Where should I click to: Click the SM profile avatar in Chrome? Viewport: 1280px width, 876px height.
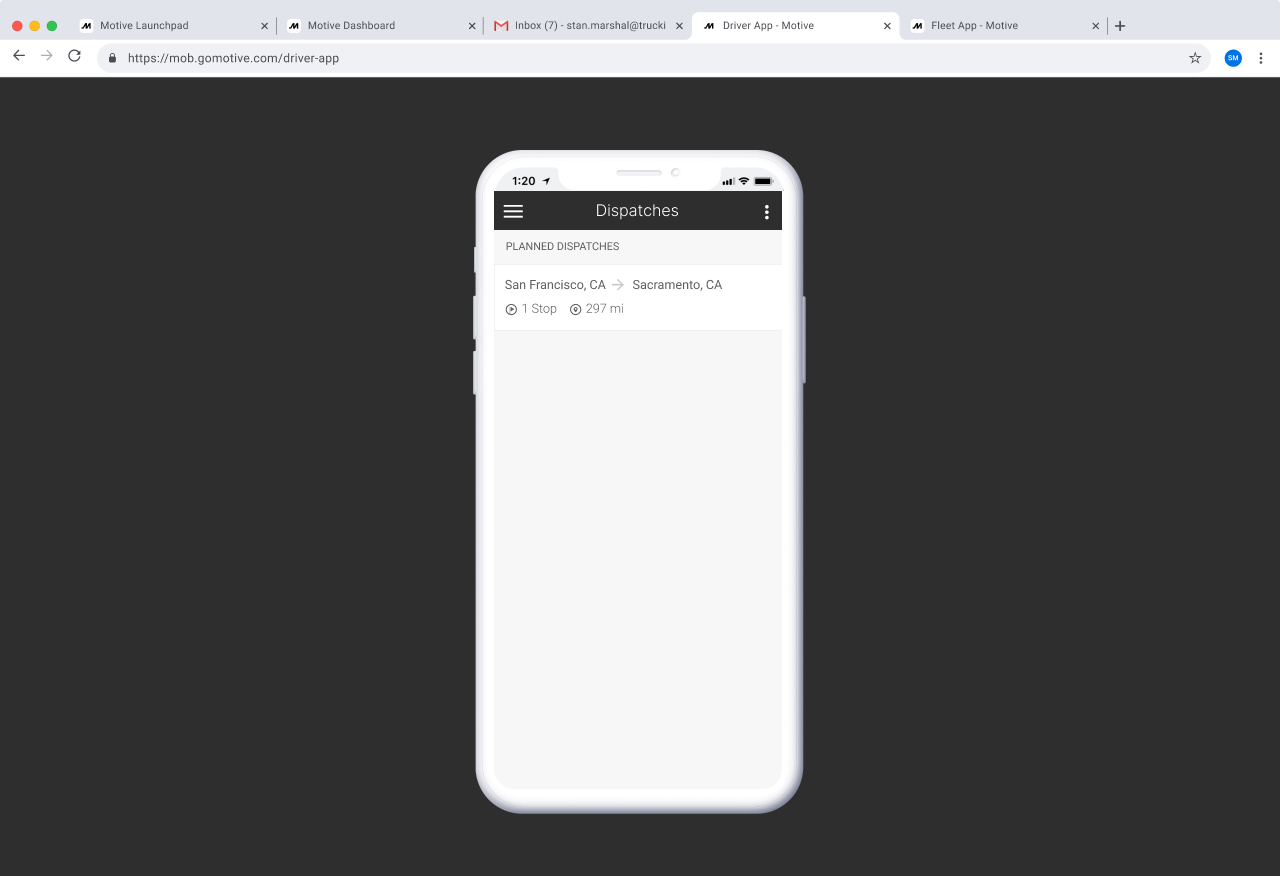coord(1233,58)
